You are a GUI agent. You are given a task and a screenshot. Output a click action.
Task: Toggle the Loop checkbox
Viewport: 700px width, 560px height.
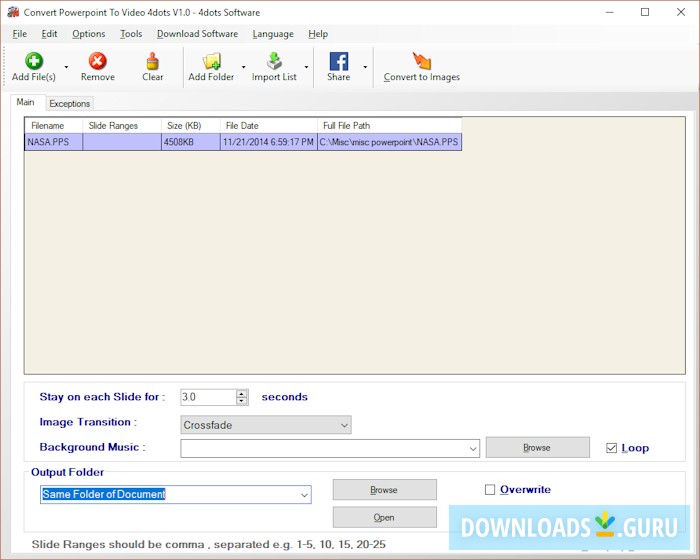tap(612, 448)
